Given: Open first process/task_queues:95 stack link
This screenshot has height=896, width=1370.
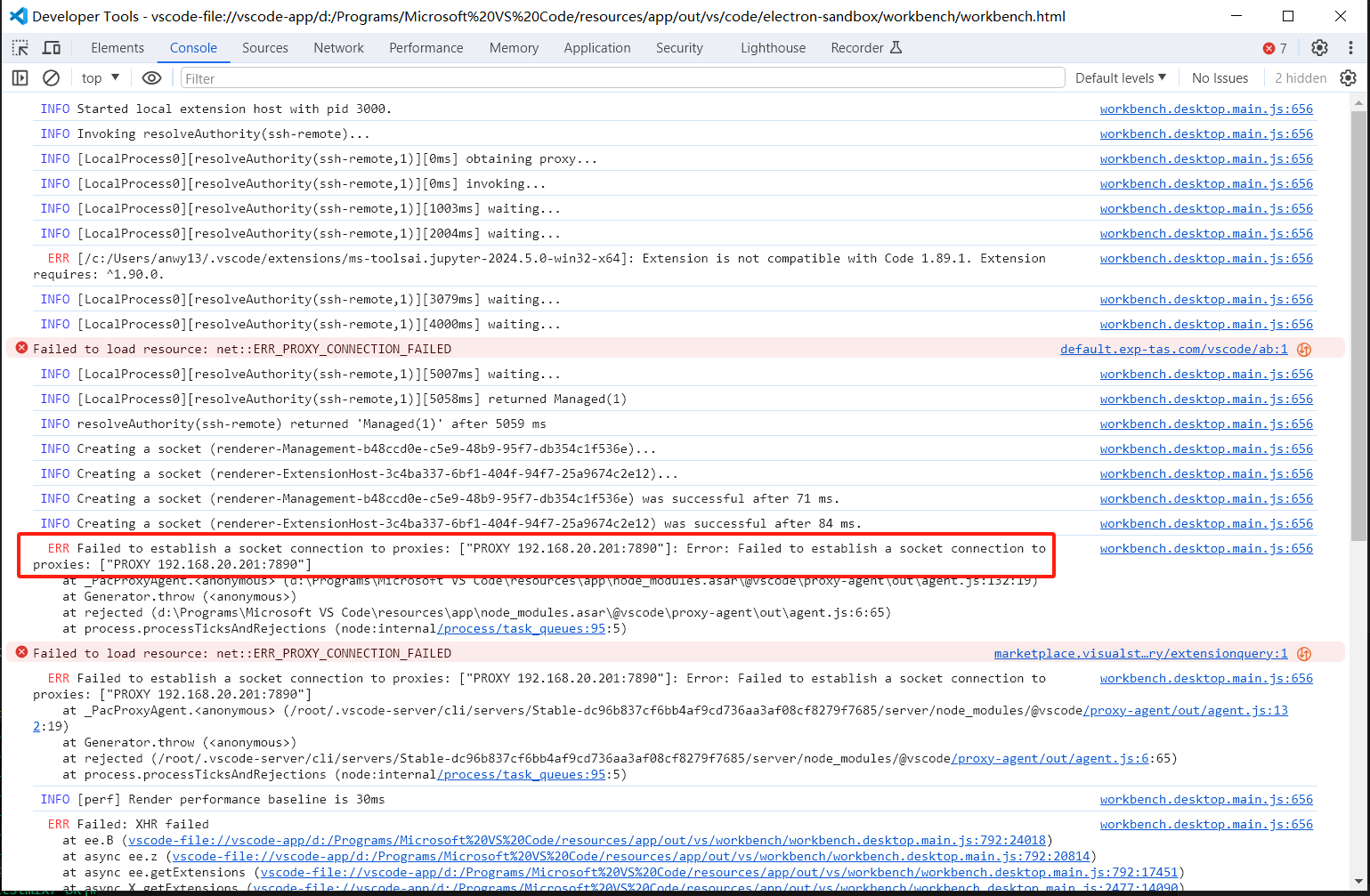Looking at the screenshot, I should [522, 628].
